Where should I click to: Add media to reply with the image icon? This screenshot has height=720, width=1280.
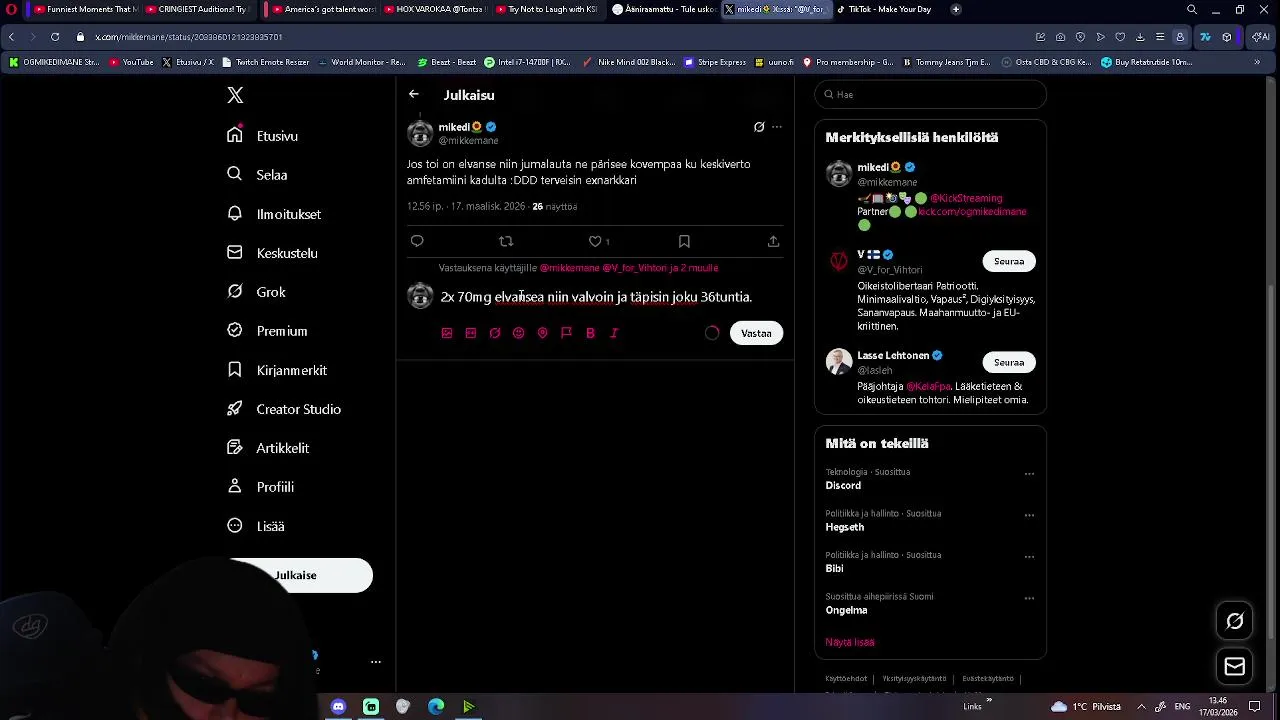point(447,333)
